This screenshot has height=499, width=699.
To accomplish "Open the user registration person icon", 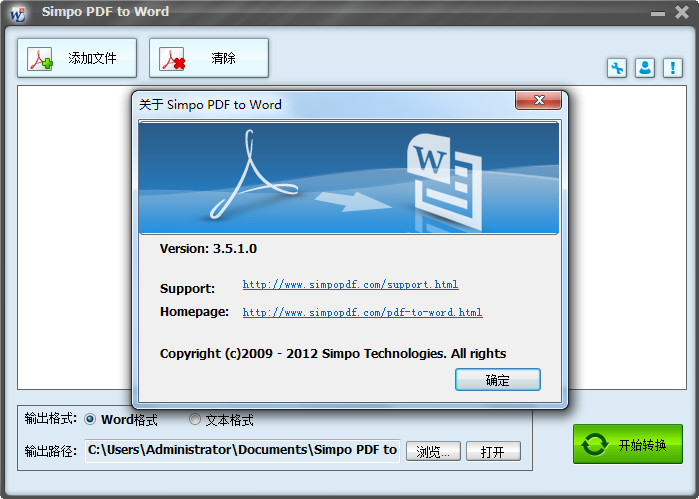I will (x=645, y=68).
